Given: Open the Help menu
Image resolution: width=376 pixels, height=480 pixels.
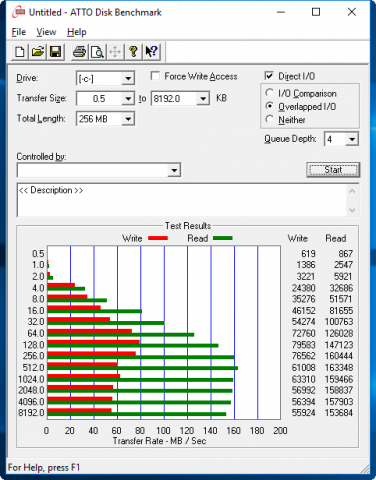Looking at the screenshot, I should tap(77, 32).
